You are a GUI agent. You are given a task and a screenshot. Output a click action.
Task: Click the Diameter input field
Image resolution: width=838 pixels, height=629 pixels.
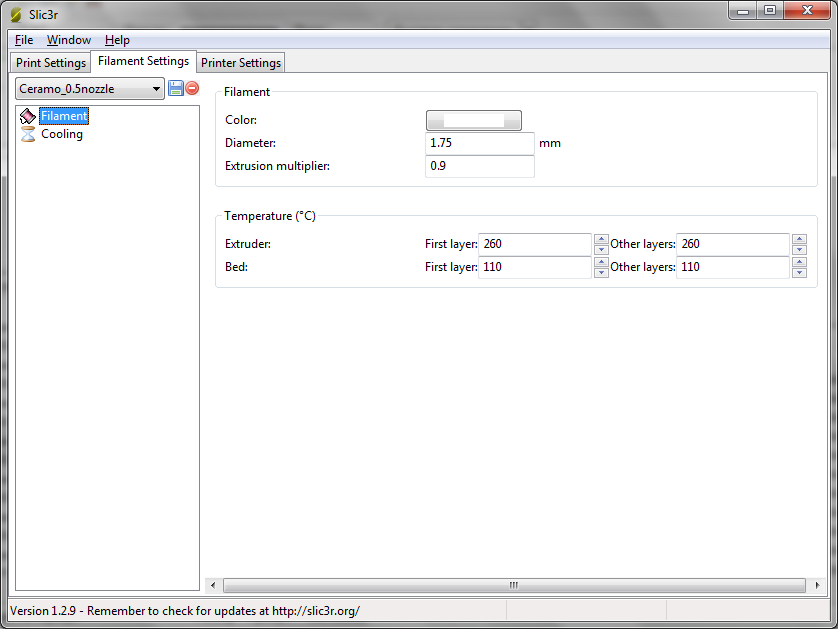(480, 143)
